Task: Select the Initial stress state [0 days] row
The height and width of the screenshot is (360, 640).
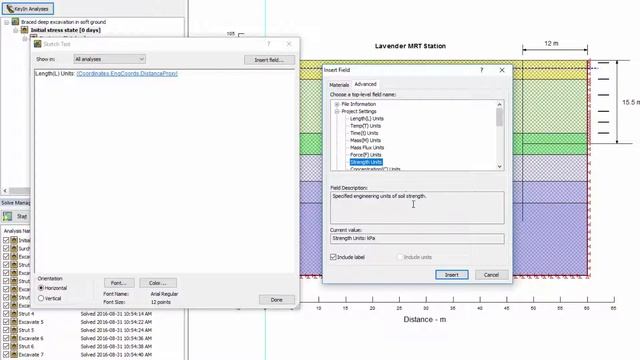Action: coord(66,30)
